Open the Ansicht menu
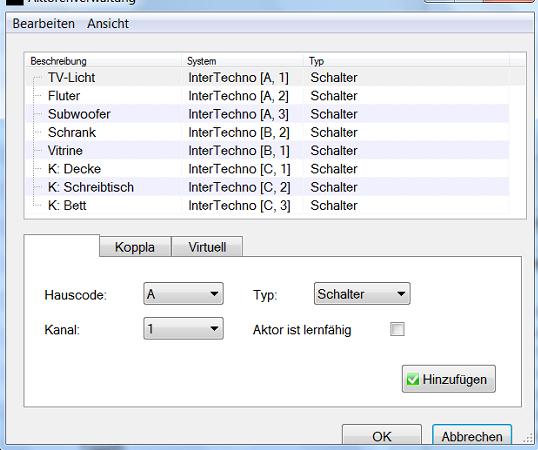This screenshot has width=538, height=450. pos(108,24)
